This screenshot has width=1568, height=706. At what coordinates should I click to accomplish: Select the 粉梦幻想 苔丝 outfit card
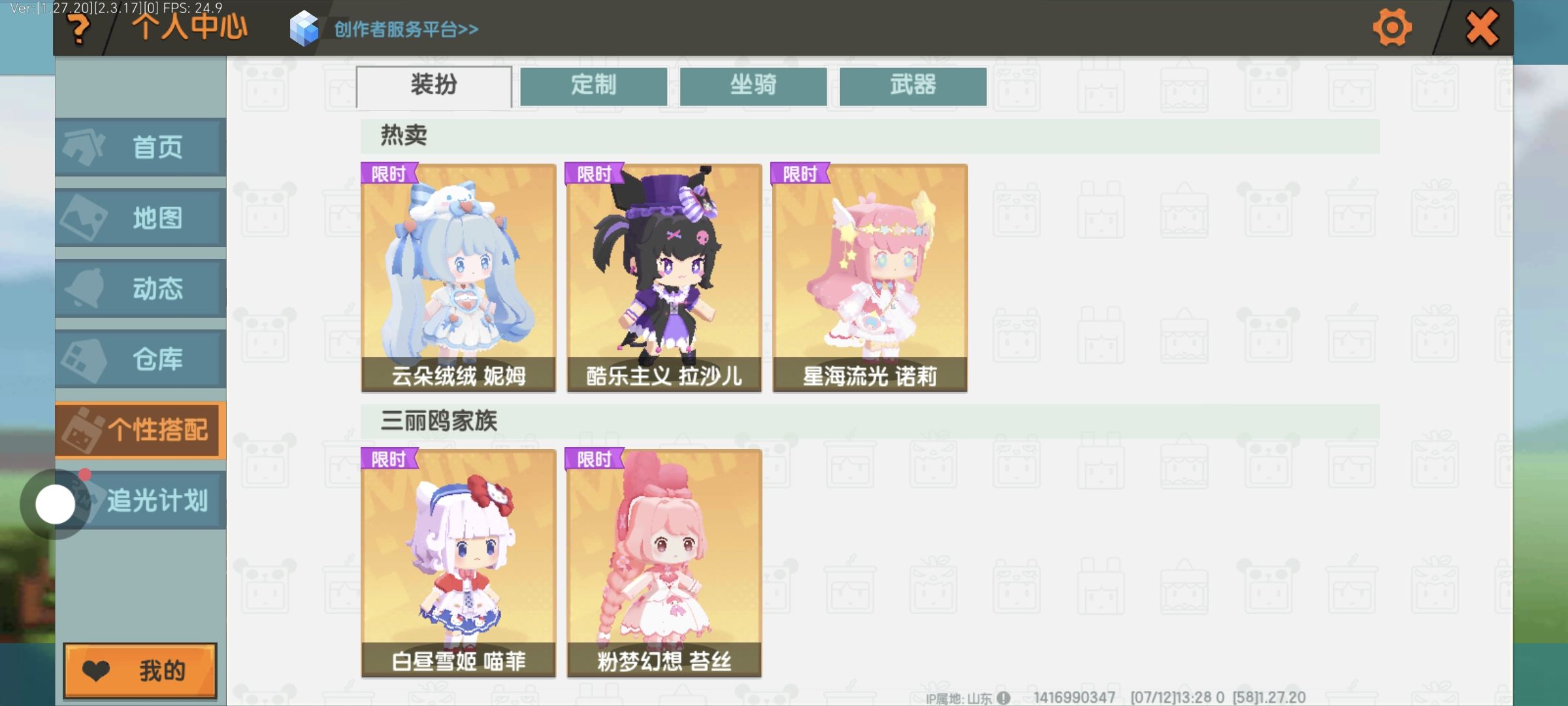(x=664, y=563)
